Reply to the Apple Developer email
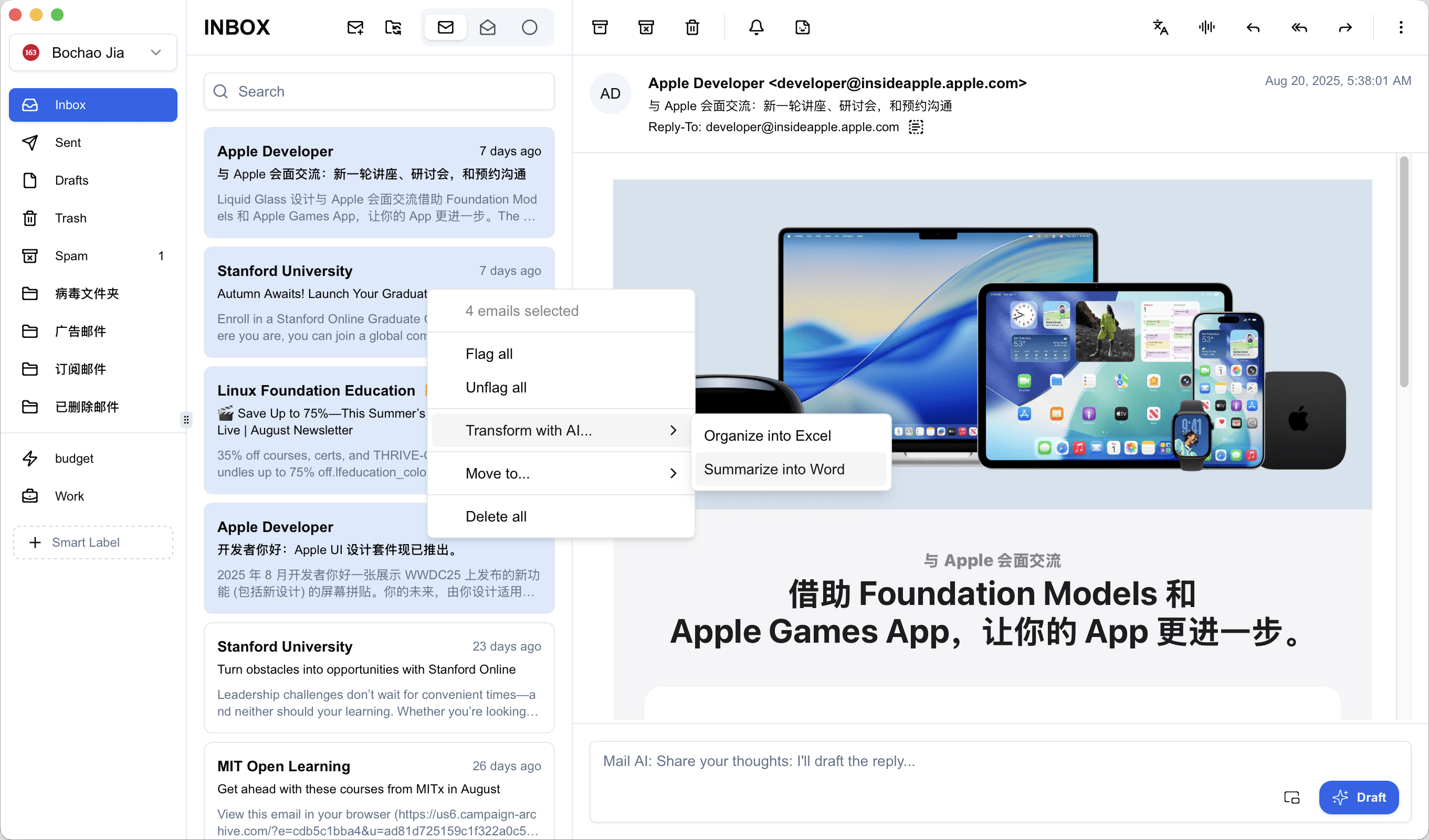Viewport: 1429px width, 840px height. click(x=1253, y=27)
